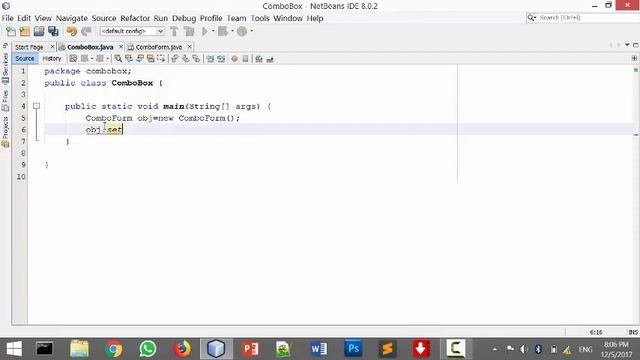The height and width of the screenshot is (360, 640).
Task: Click the Undo toolbar icon
Action: tap(72, 31)
